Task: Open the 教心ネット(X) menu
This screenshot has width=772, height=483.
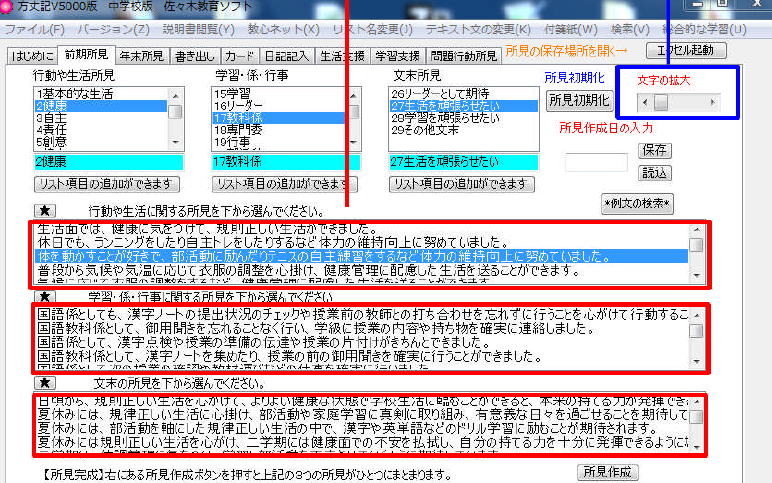Action: (284, 30)
